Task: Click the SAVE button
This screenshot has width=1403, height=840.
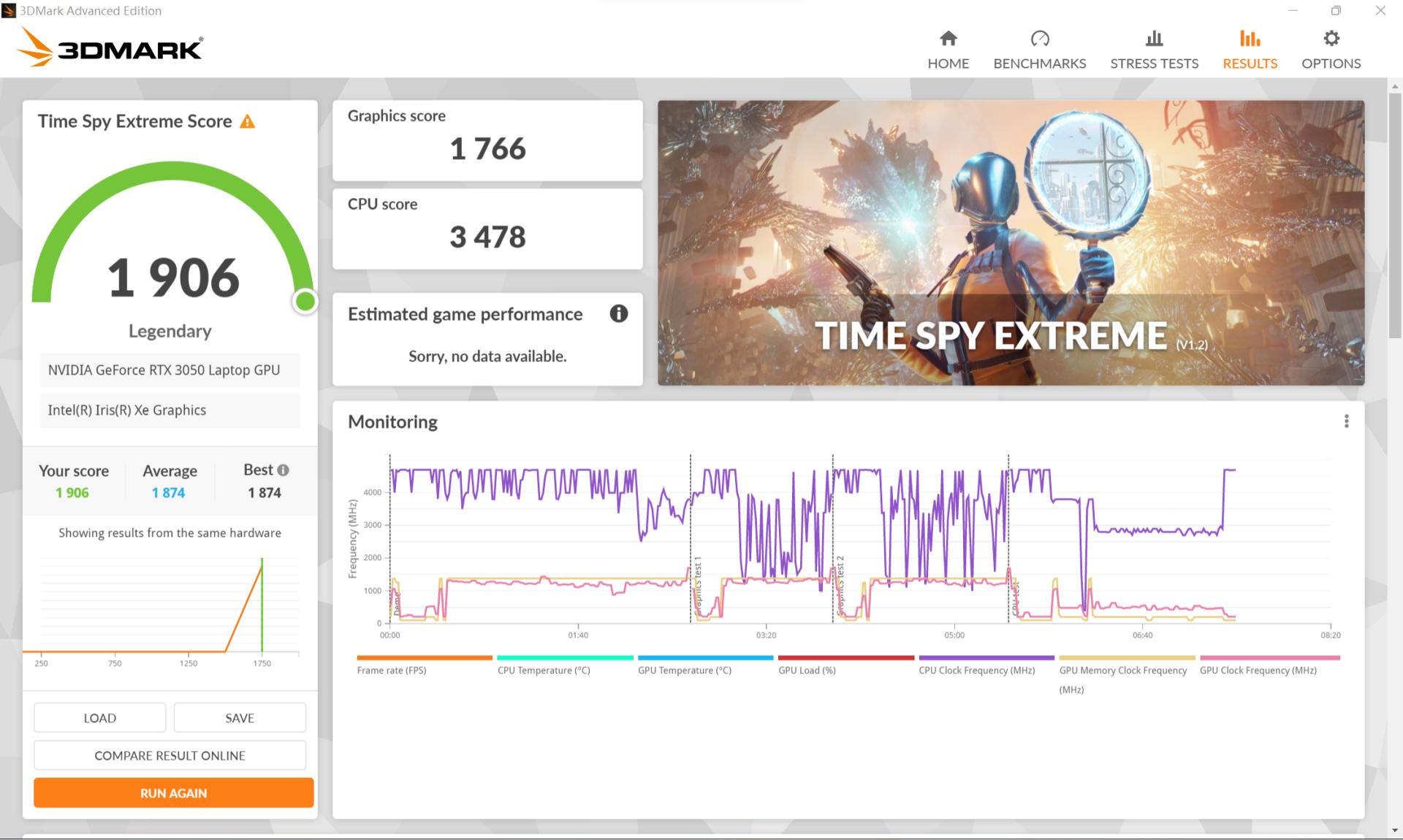Action: [x=240, y=718]
